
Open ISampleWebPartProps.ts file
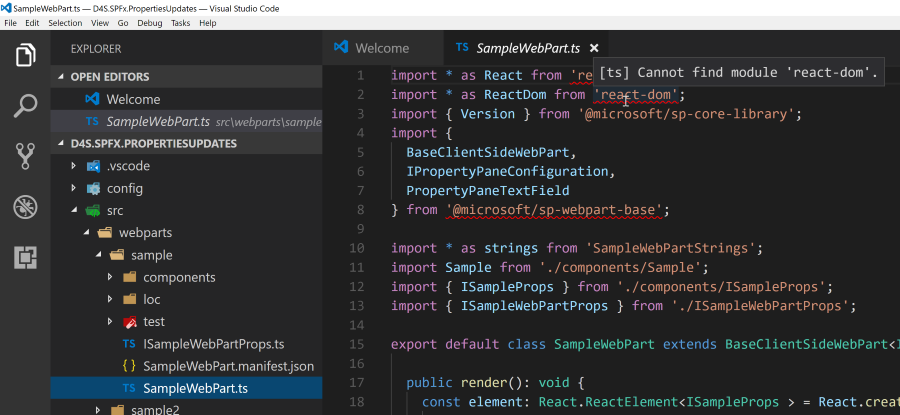pos(187,344)
